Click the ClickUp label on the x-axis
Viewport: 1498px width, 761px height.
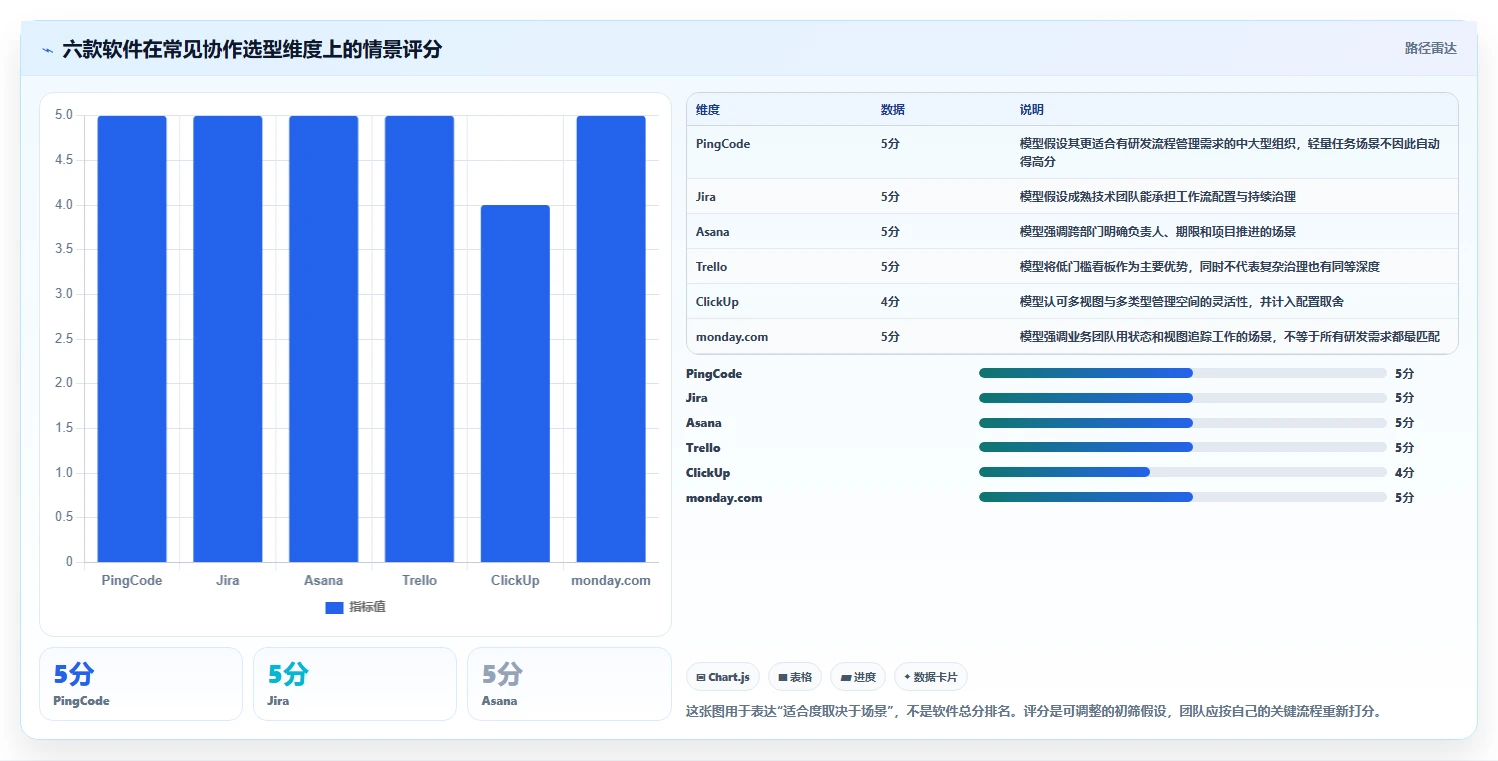pyautogui.click(x=515, y=581)
